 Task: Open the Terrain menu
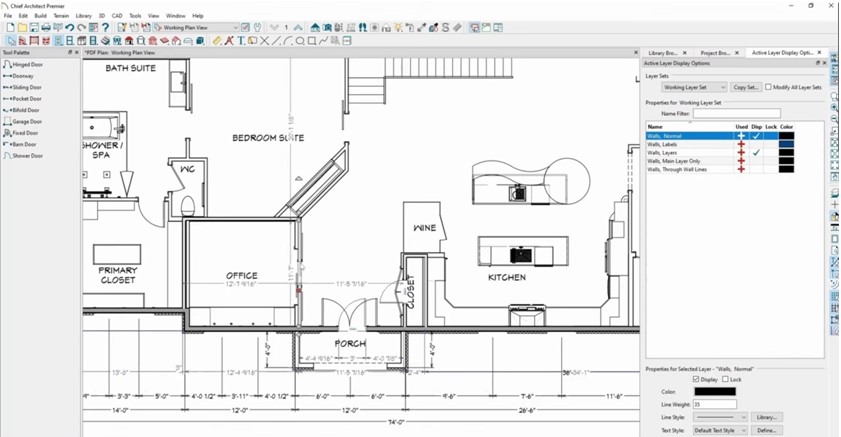pyautogui.click(x=61, y=16)
